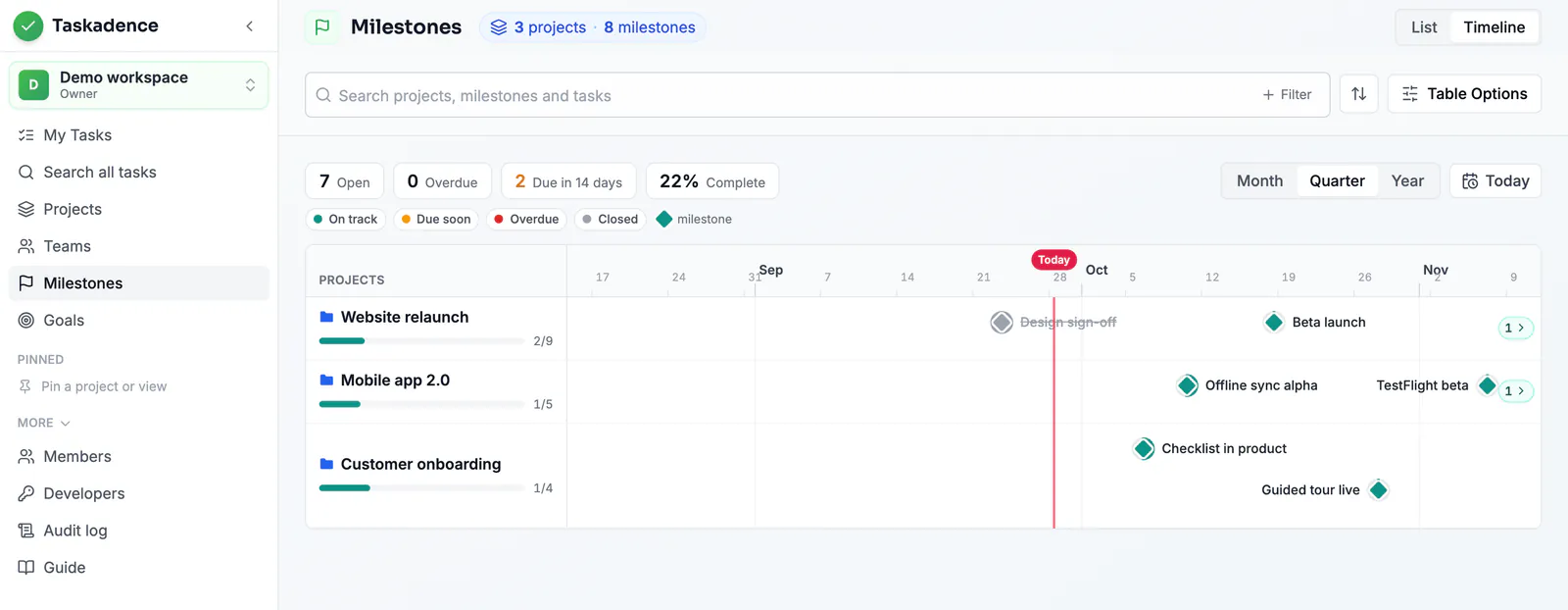Open the Demo workspace switcher

(138, 85)
